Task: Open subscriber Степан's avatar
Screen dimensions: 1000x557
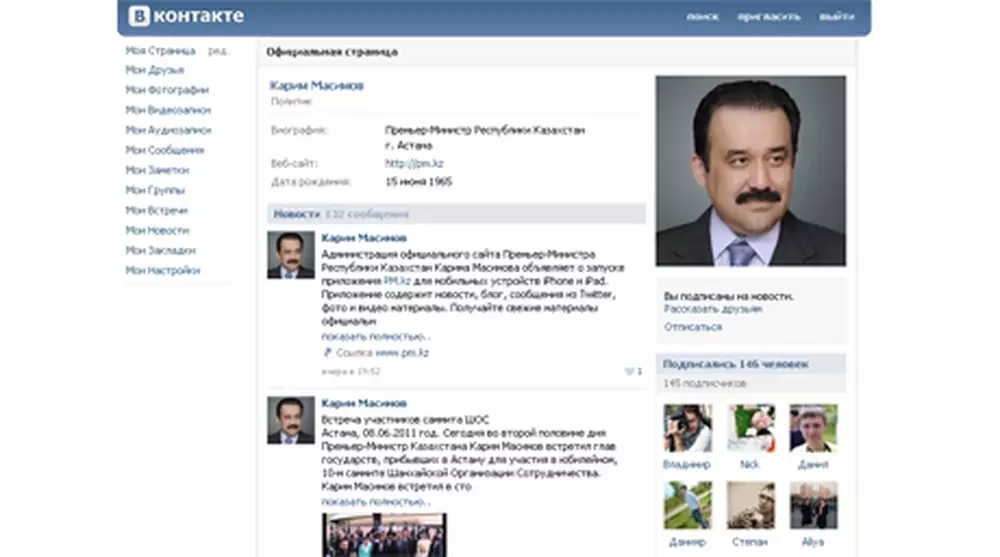Action: pos(750,505)
